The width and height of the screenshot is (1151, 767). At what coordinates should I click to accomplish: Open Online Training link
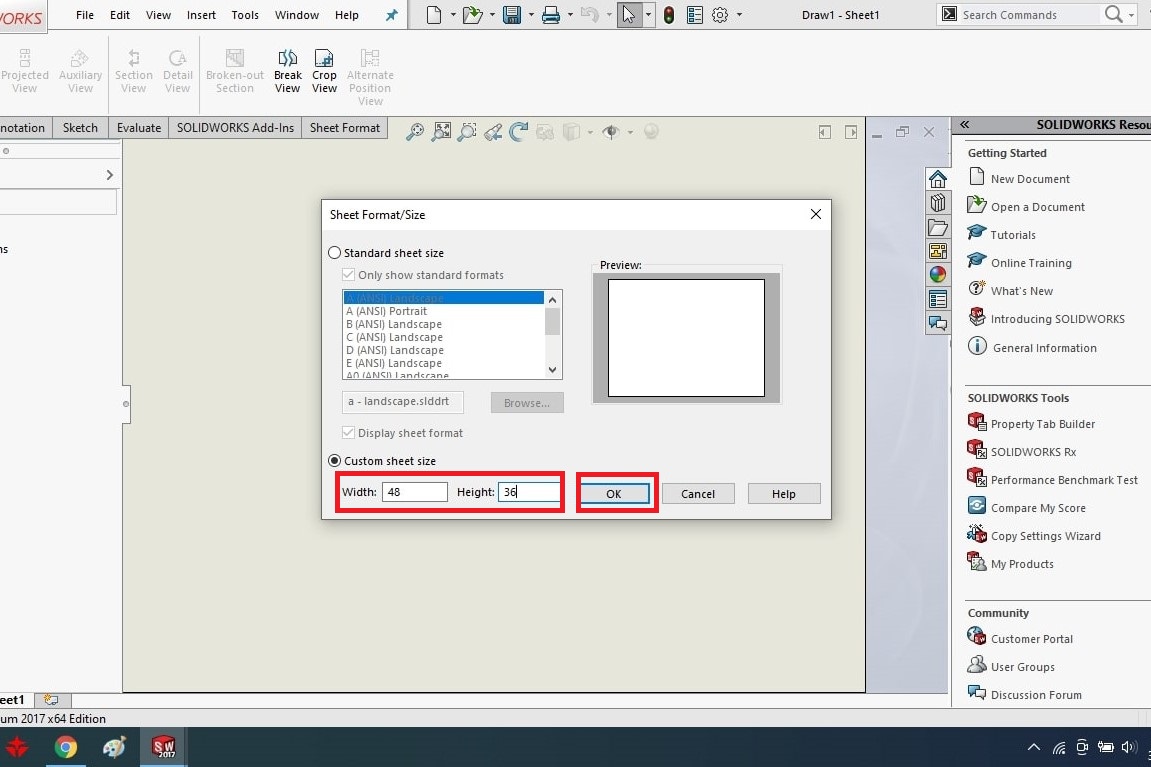(x=1031, y=263)
